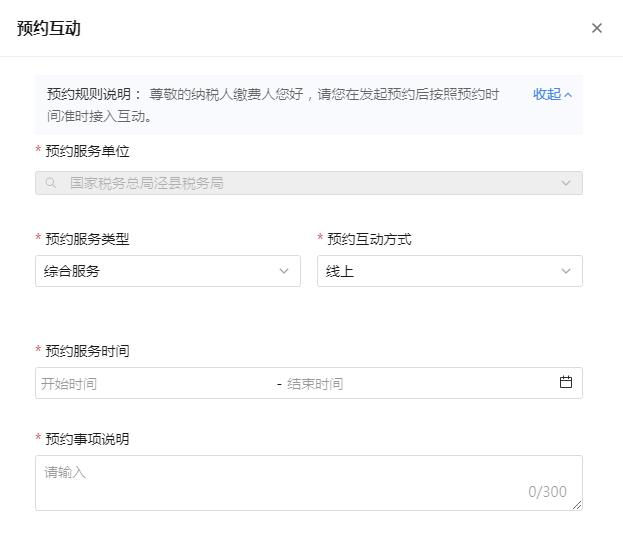The width and height of the screenshot is (623, 541).
Task: Click the text area resize handle
Action: click(577, 506)
